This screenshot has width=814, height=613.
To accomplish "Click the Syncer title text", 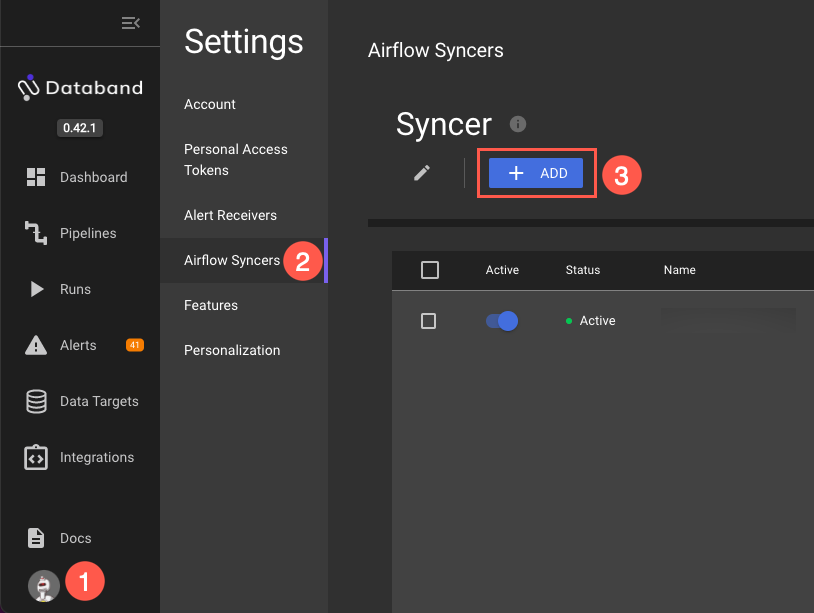I will click(x=444, y=125).
